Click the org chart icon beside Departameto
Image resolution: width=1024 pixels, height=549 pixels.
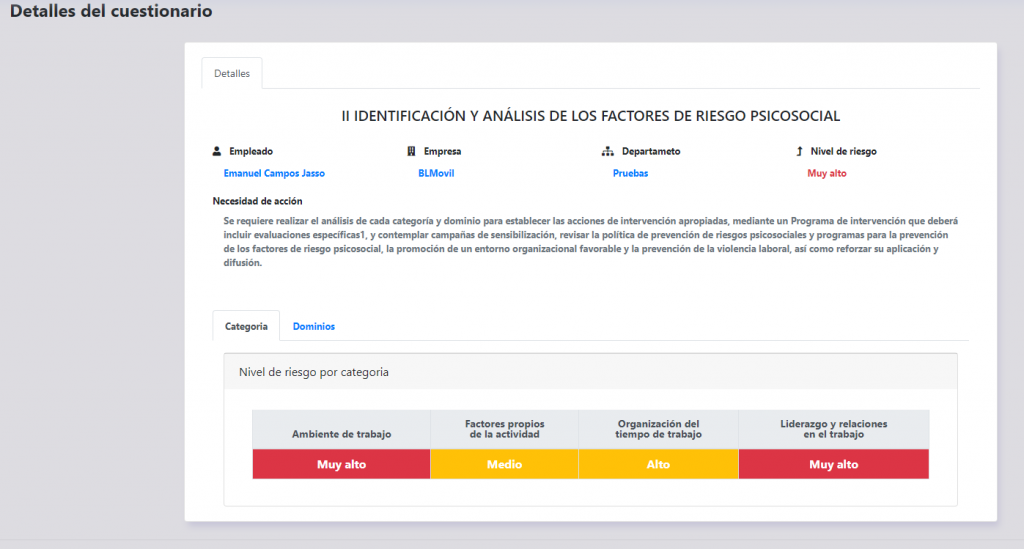[x=607, y=152]
